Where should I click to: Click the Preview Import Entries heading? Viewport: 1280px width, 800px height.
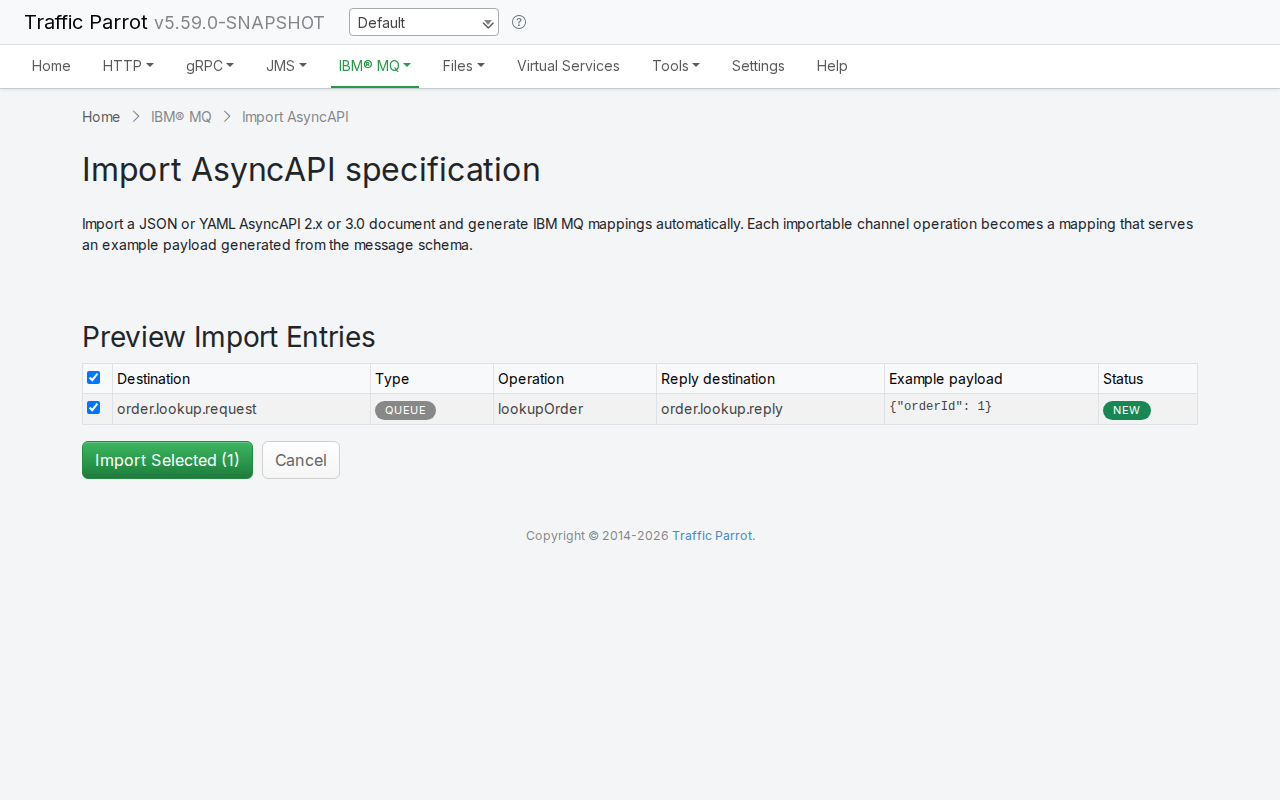pos(229,336)
